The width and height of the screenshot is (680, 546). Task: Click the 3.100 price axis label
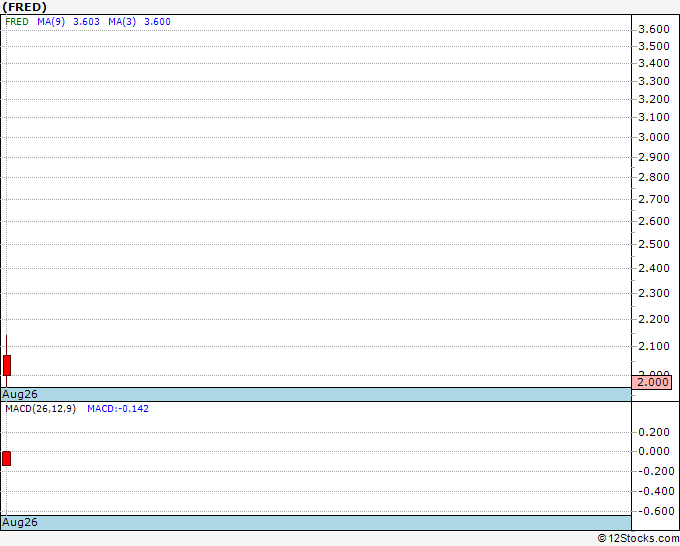(654, 117)
